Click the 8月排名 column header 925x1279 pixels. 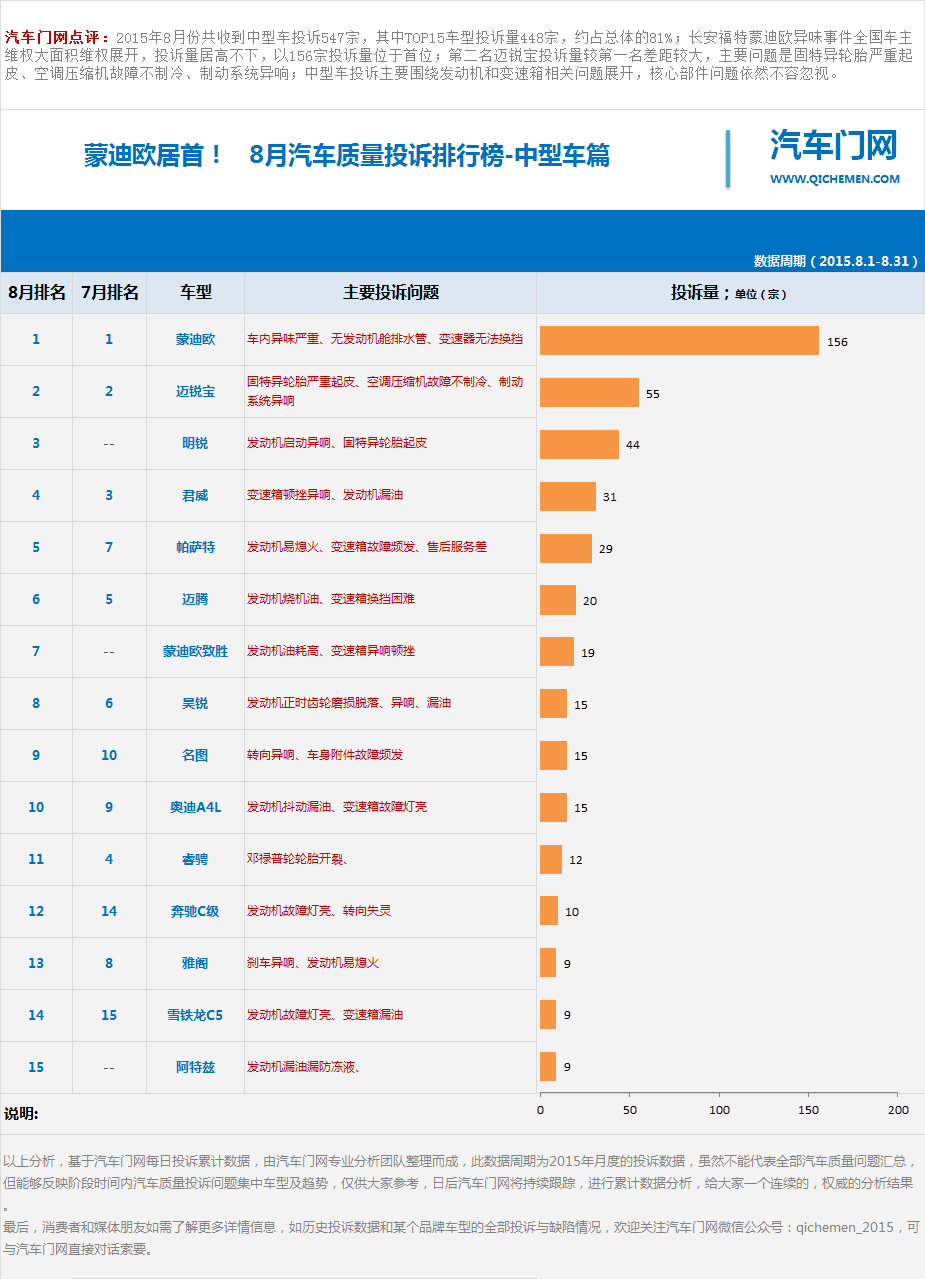click(x=37, y=292)
